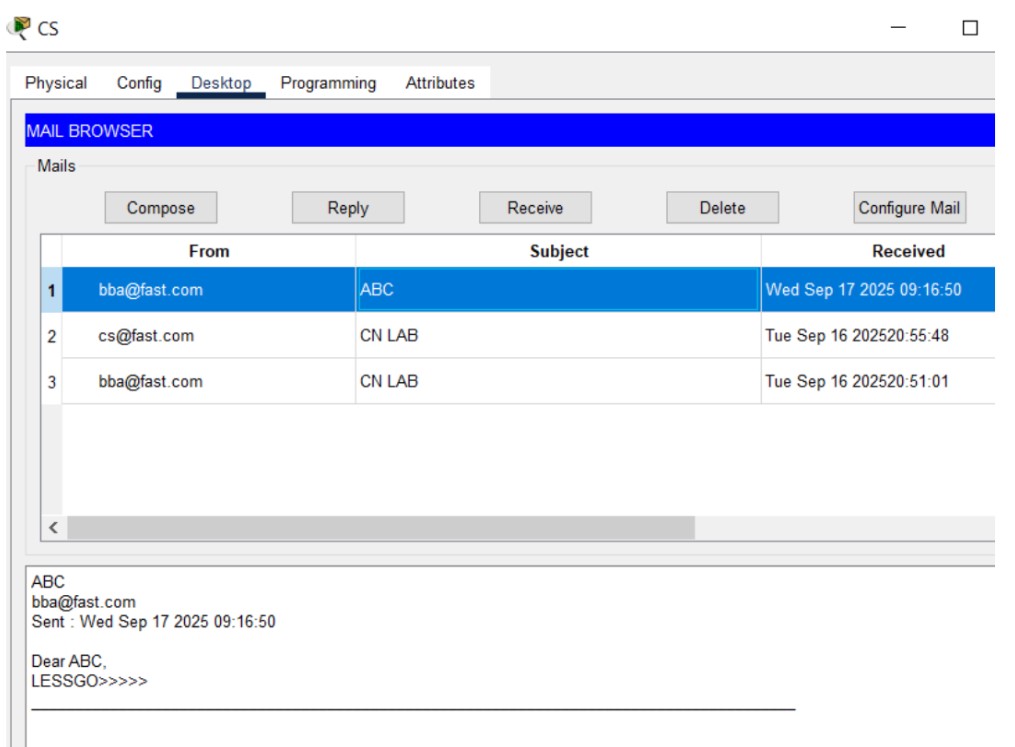Select the Desktop tab
Viewport: 1015px width, 747px height.
[x=222, y=83]
